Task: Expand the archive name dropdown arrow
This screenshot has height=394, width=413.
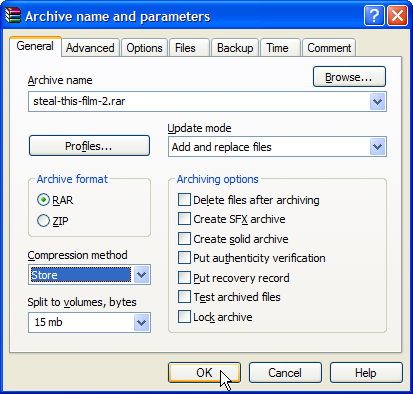Action: [377, 101]
